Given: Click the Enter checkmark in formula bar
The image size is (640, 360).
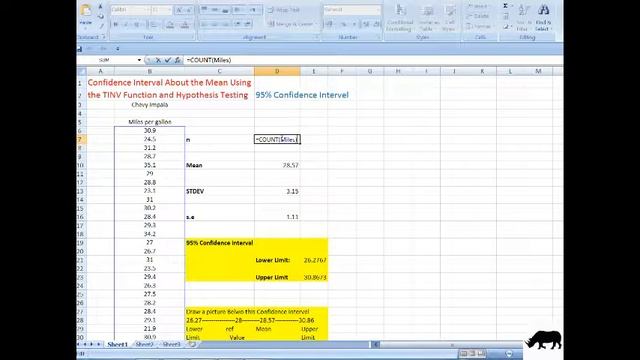Looking at the screenshot, I should (x=168, y=60).
